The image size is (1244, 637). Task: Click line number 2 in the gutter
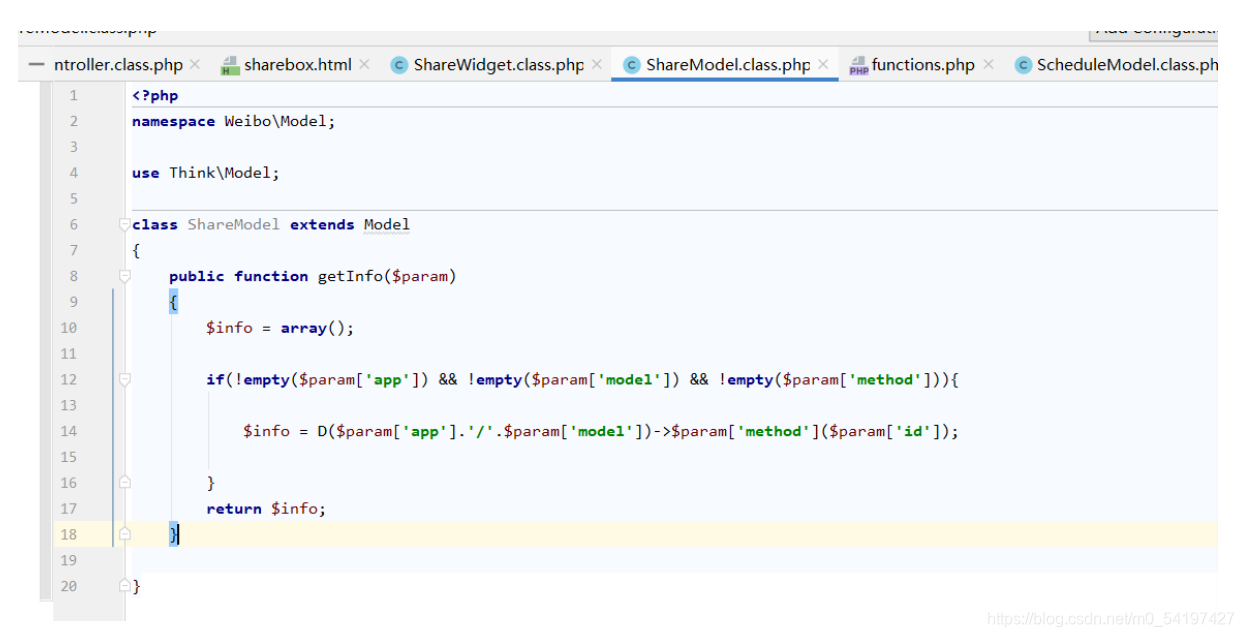[73, 121]
